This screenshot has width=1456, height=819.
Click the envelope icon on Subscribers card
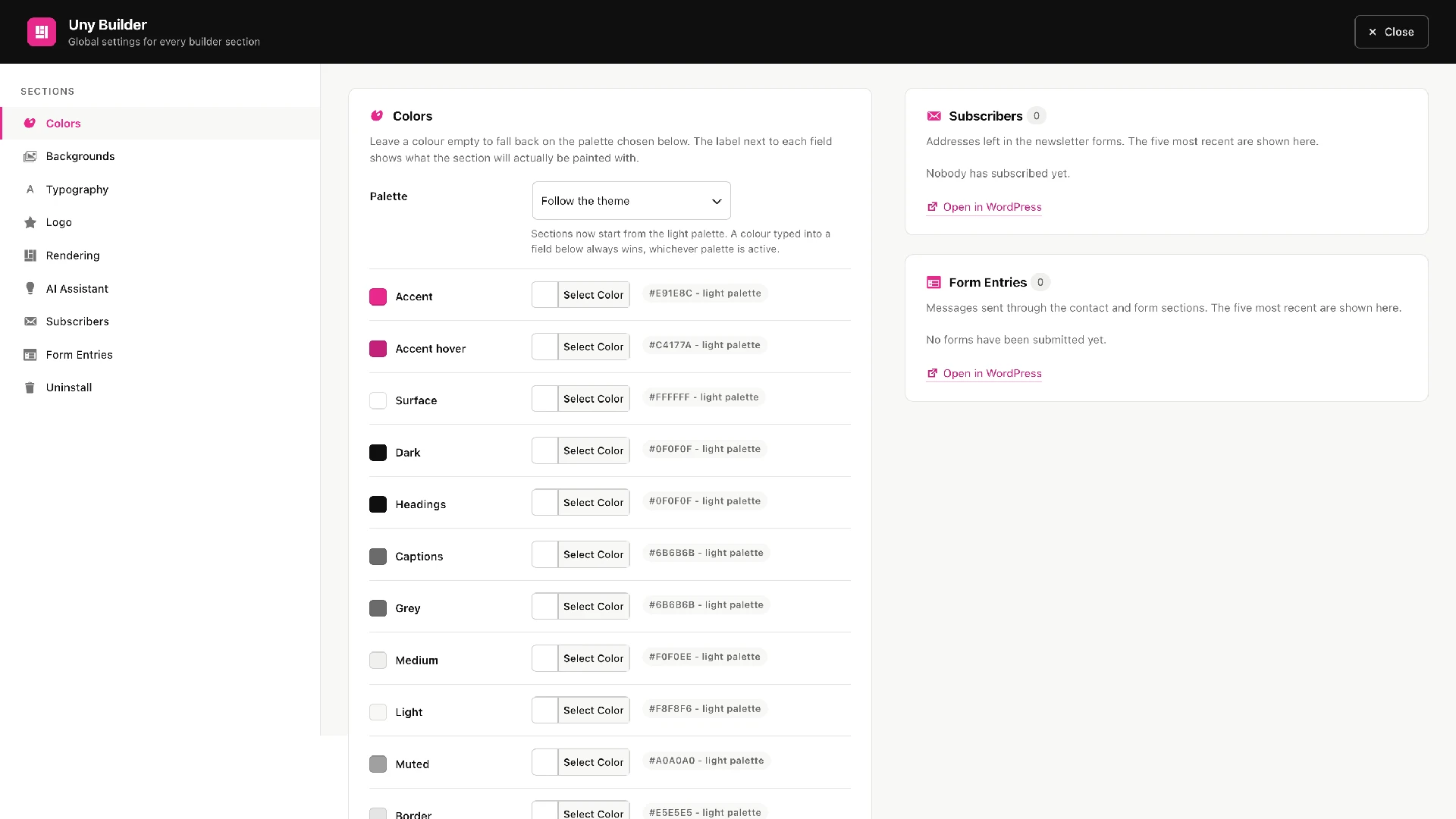coord(934,116)
